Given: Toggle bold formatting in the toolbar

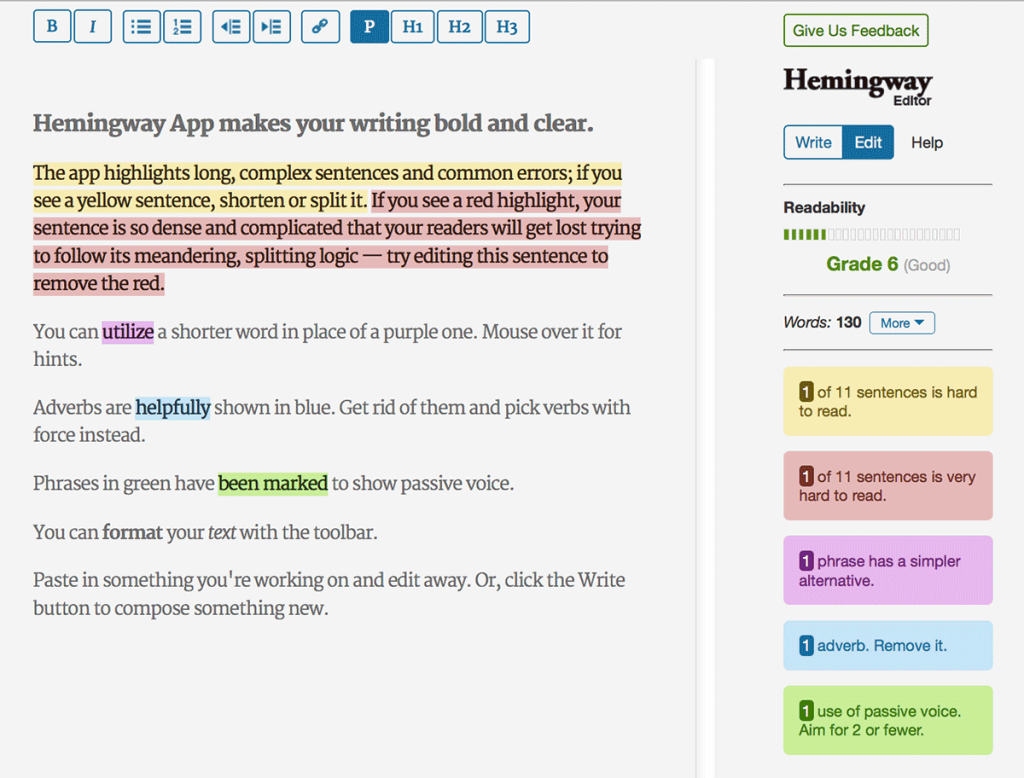Looking at the screenshot, I should pyautogui.click(x=52, y=27).
